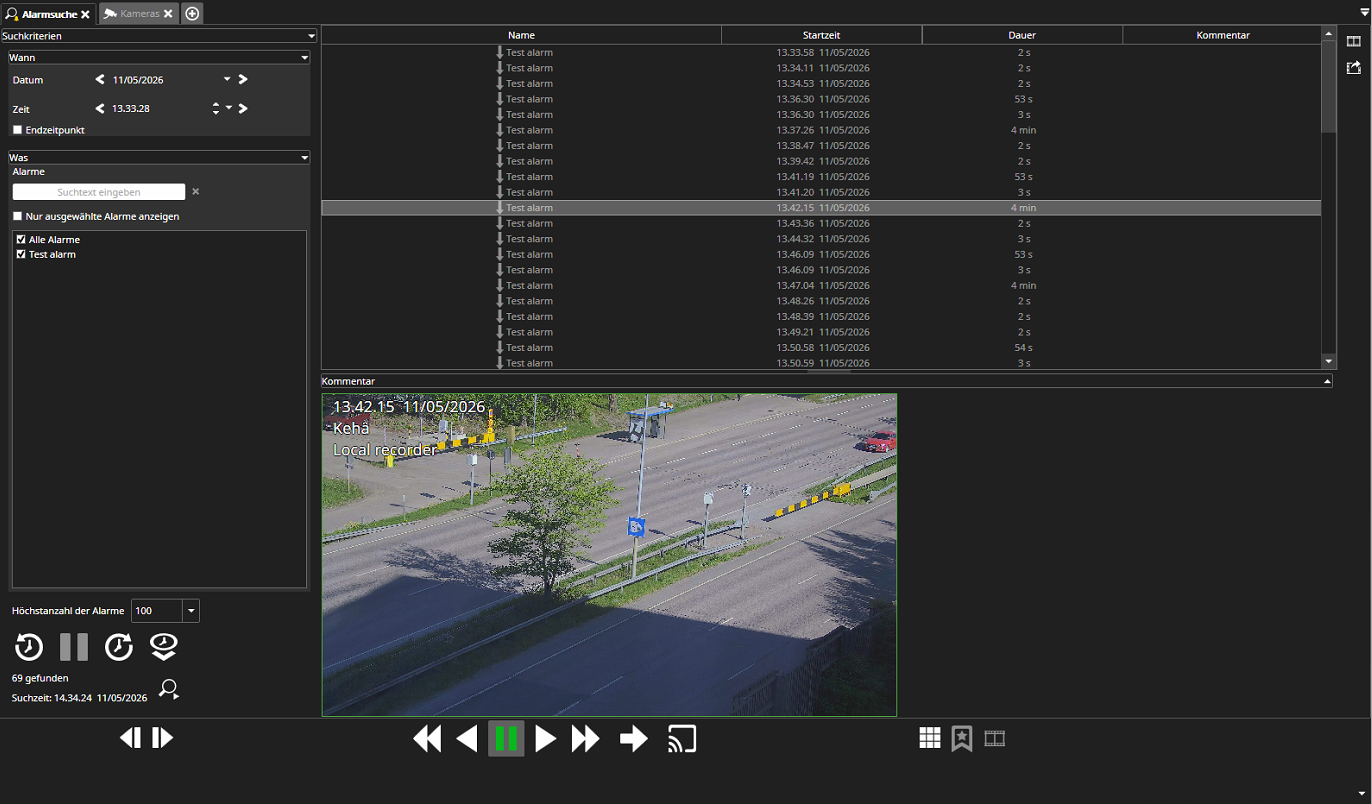Viewport: 1372px width, 804px height.
Task: Click the Datum value 11/05/2026
Action: point(138,80)
